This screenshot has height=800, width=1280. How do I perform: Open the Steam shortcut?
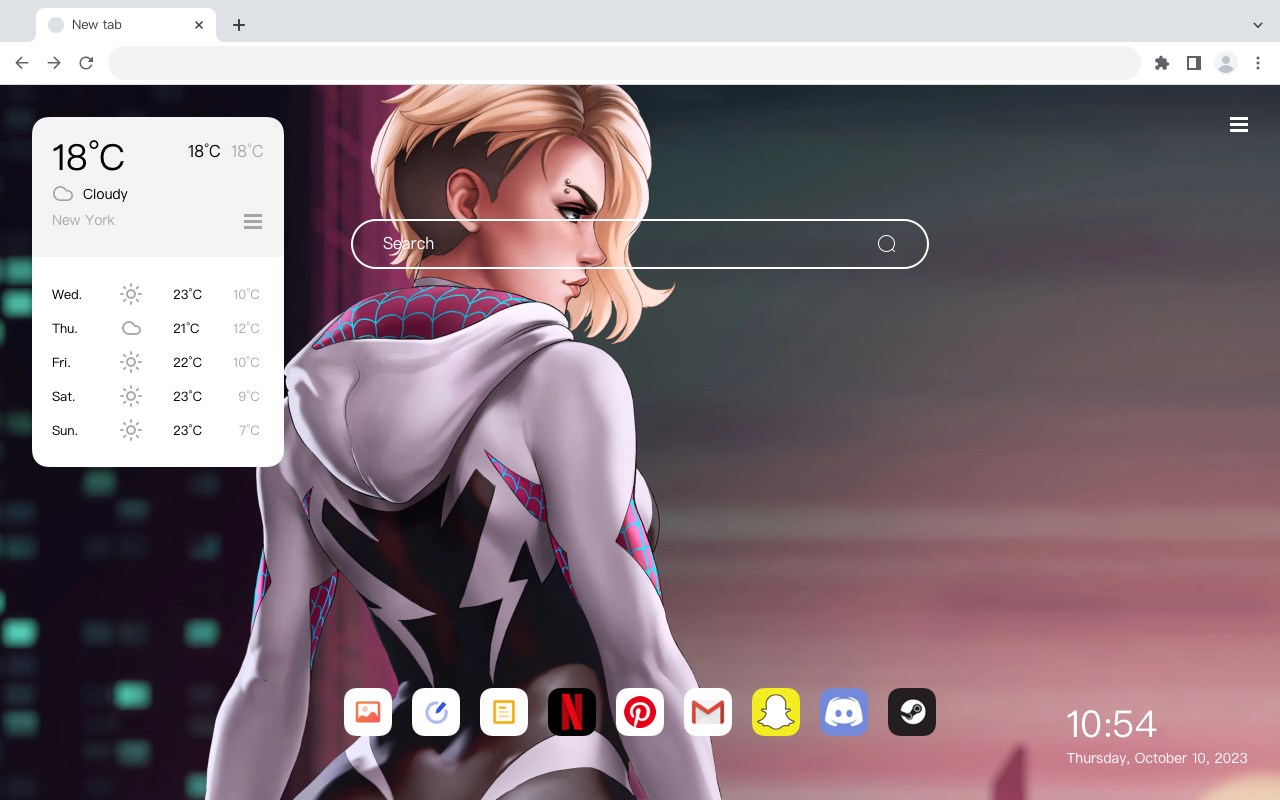[x=912, y=712]
